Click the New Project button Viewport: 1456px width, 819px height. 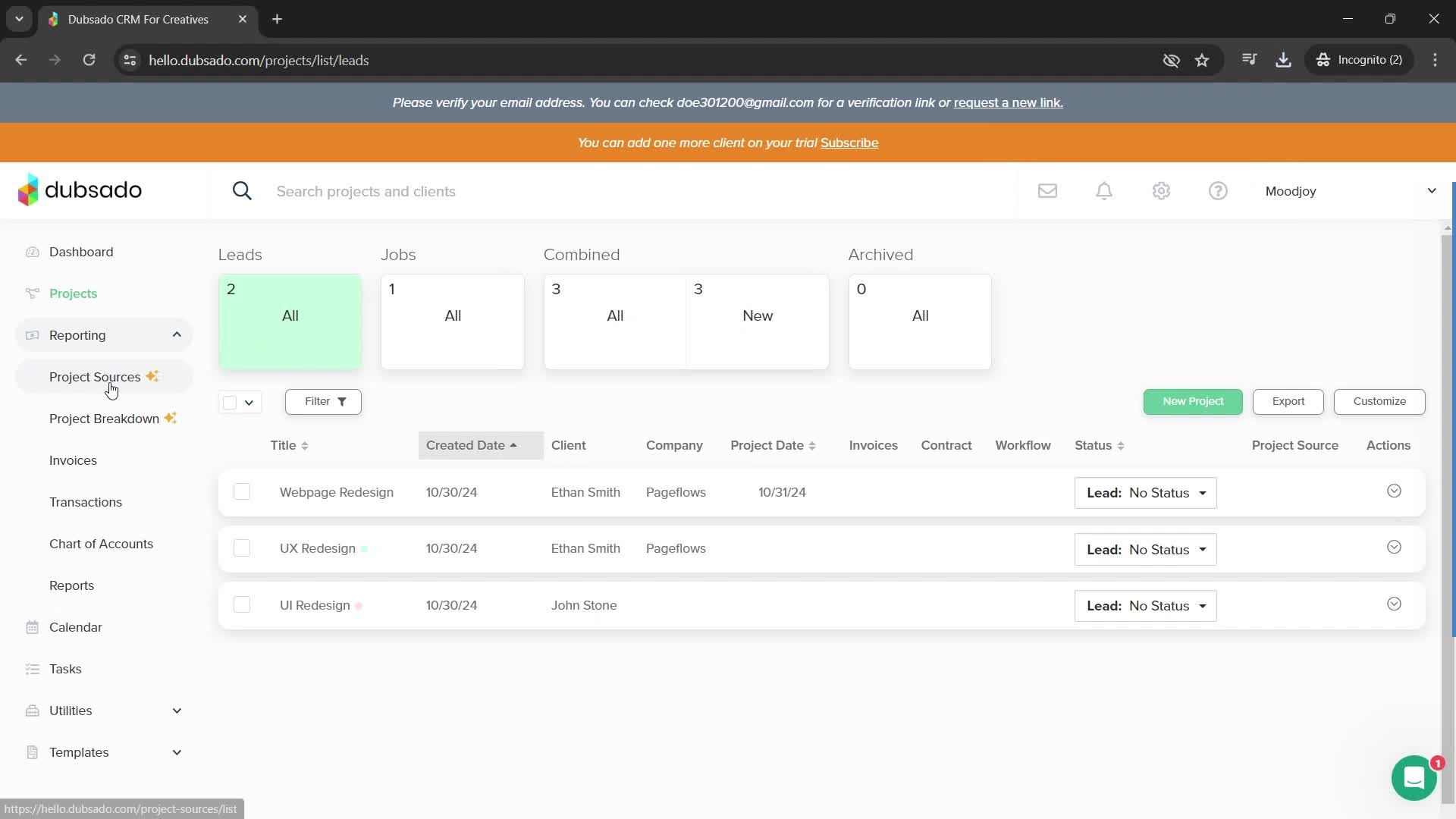click(1193, 401)
